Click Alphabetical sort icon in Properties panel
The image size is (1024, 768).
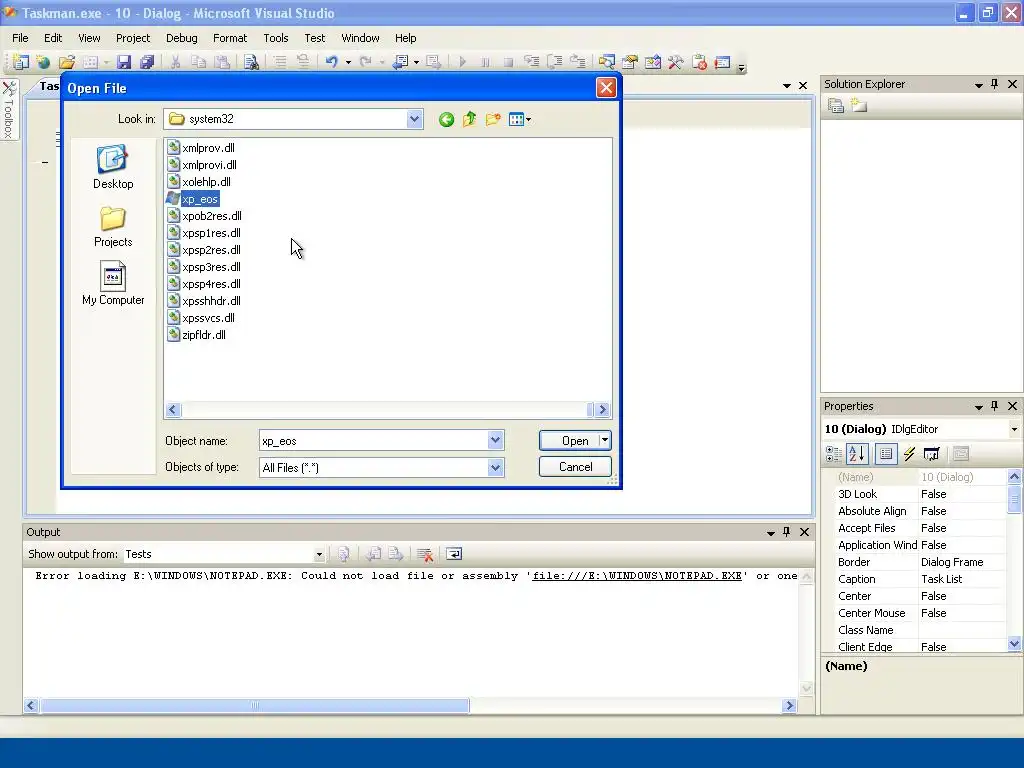pyautogui.click(x=857, y=454)
